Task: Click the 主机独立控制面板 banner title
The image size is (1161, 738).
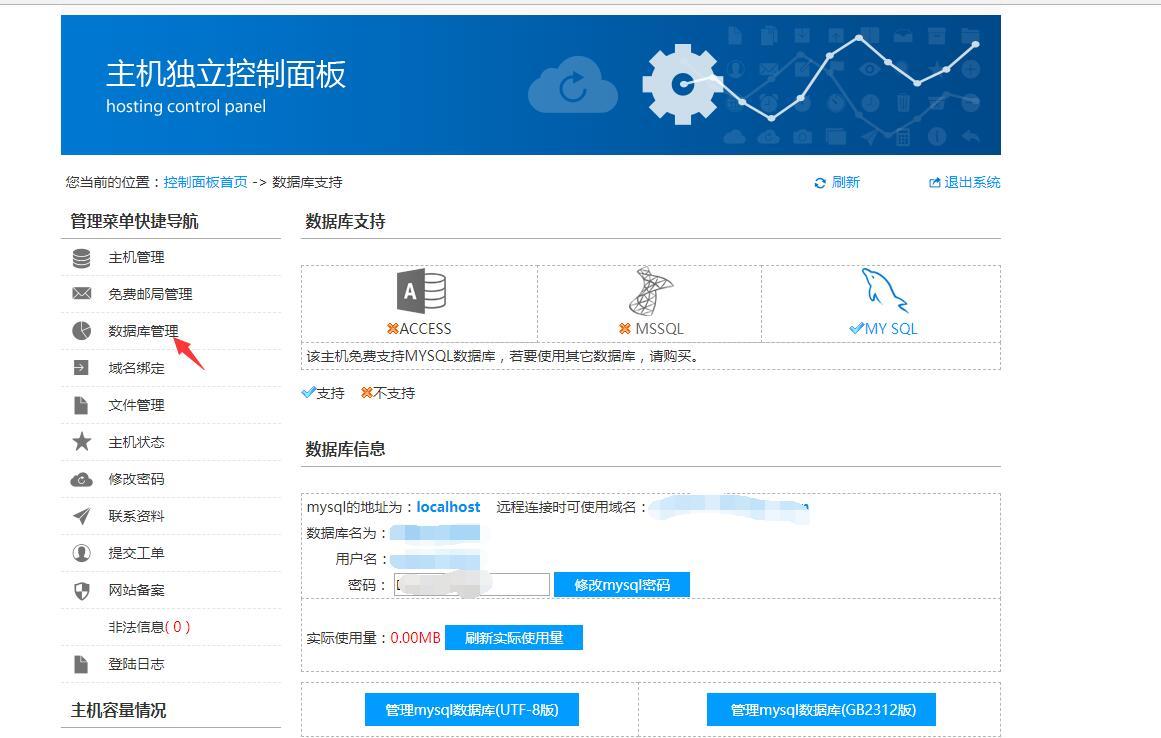Action: [226, 74]
